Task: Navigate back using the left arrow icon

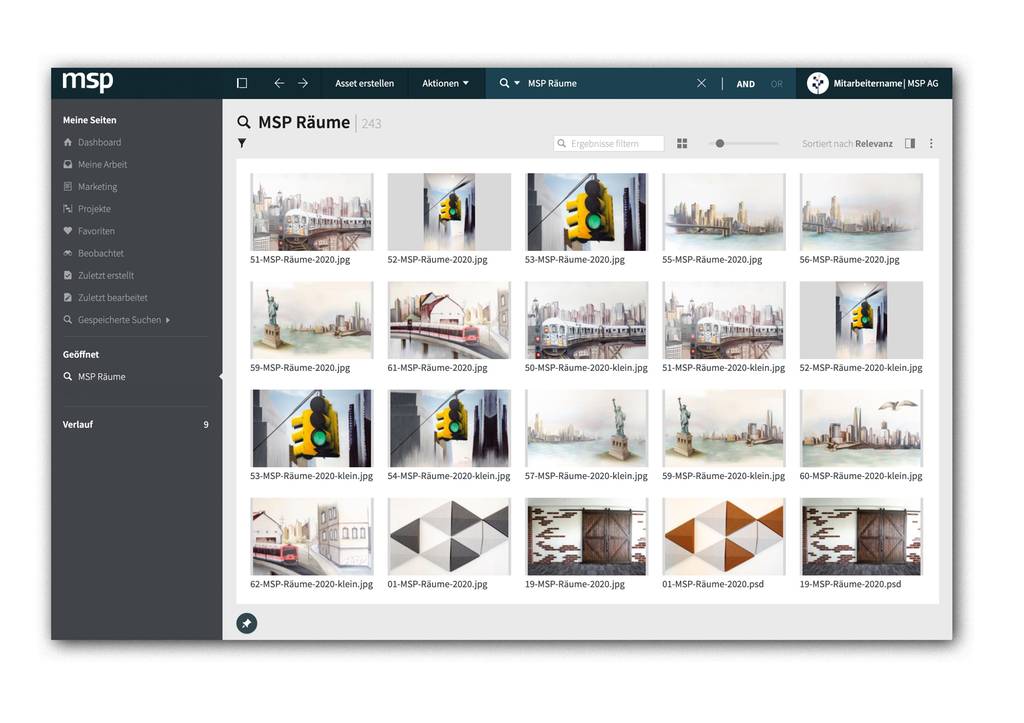Action: click(279, 83)
